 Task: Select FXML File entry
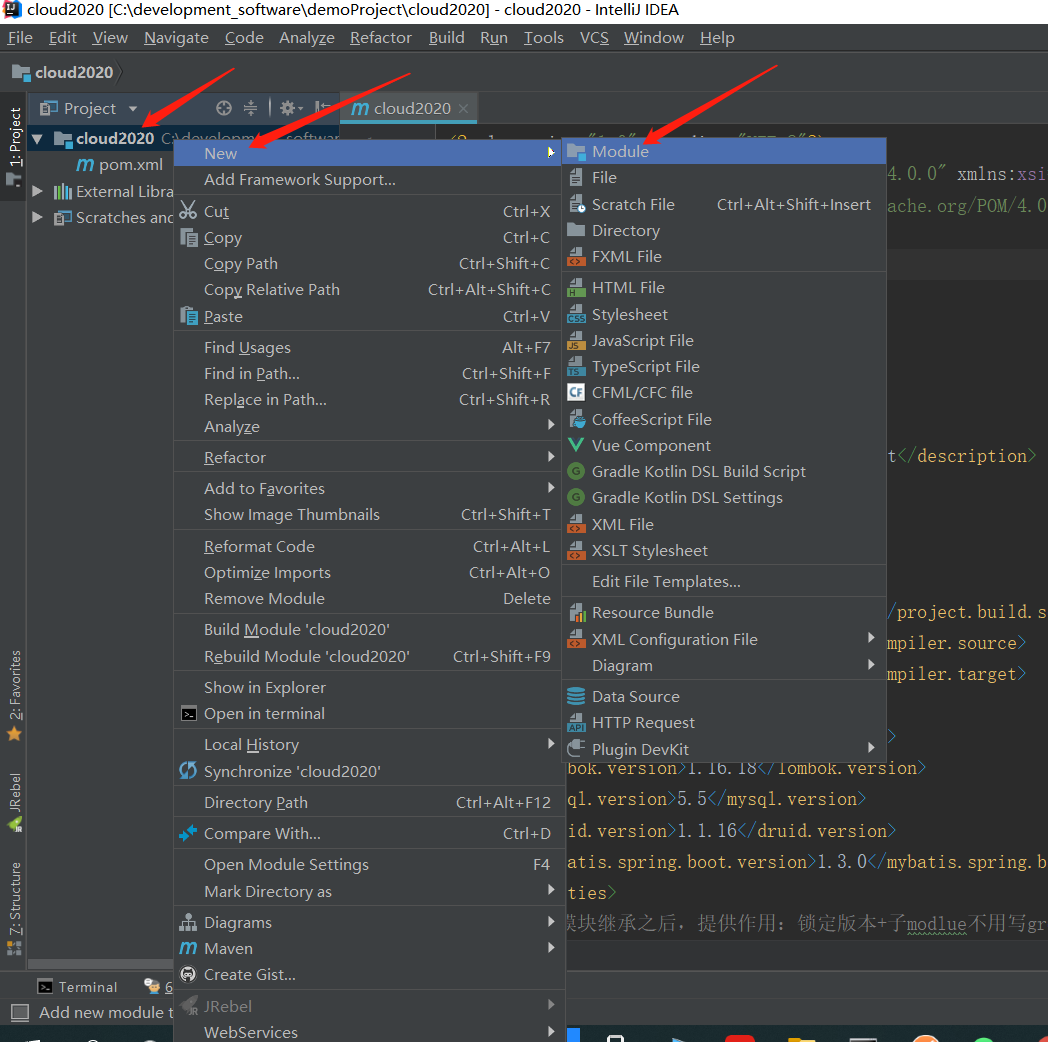coord(724,257)
